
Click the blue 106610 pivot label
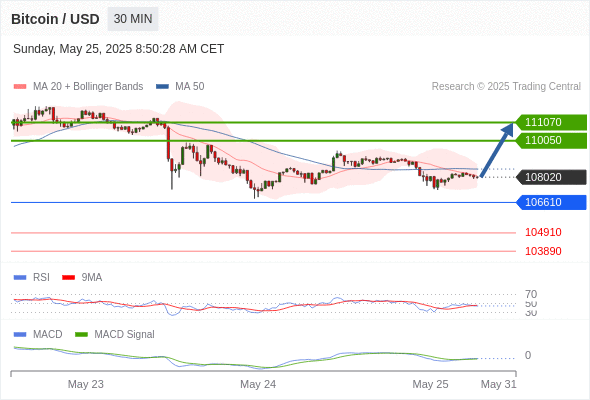point(551,202)
